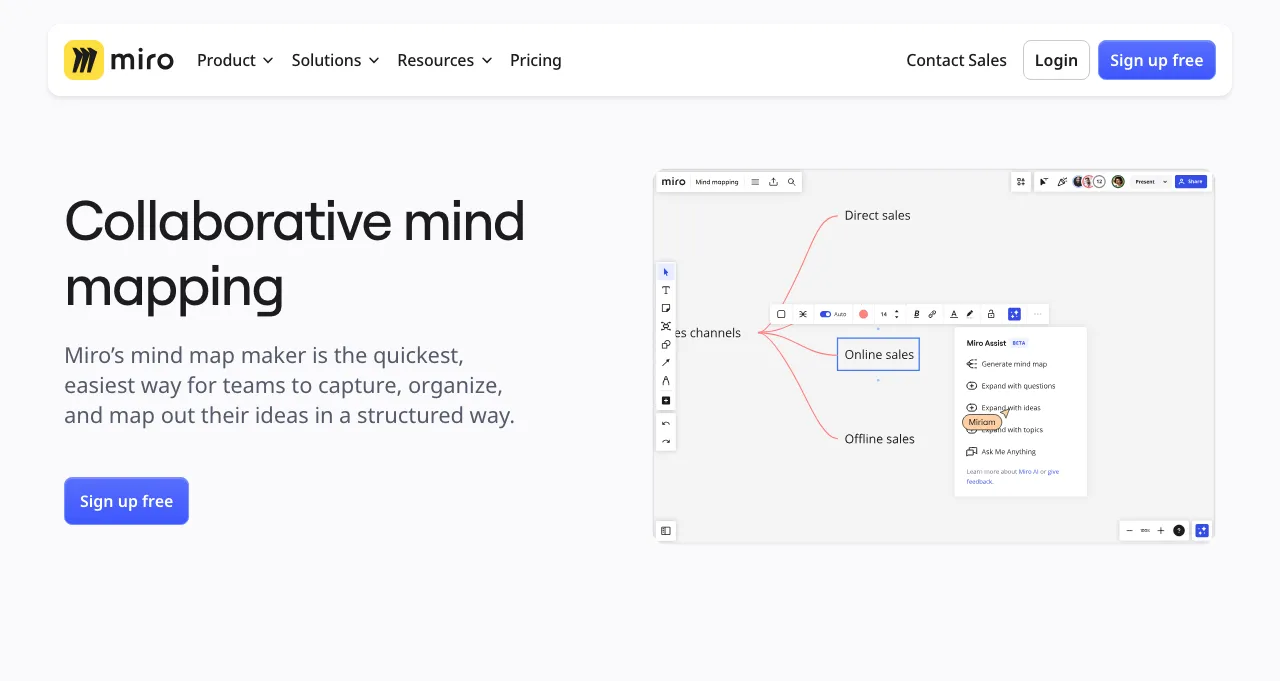Screen dimensions: 1280x681
Task: Select the Pen tool in the board toolbar
Action: click(x=666, y=381)
